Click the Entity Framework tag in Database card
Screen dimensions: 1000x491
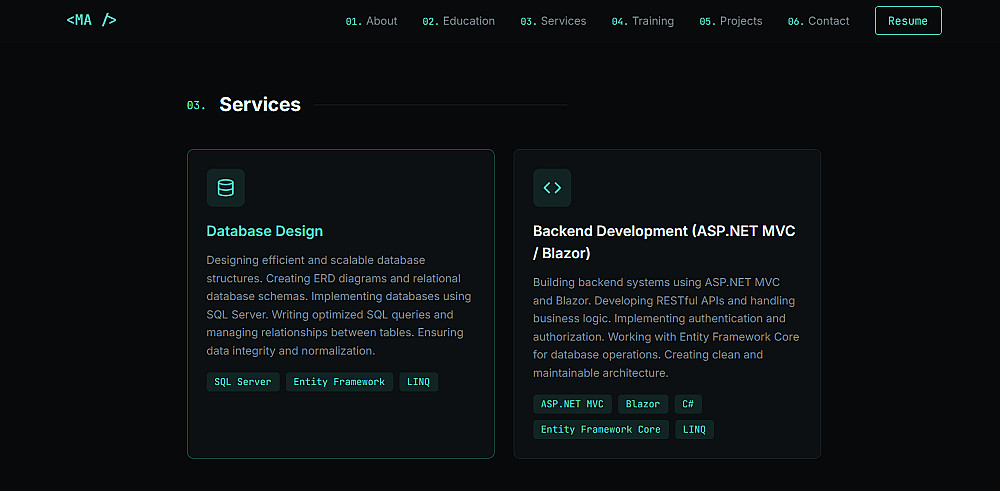[339, 382]
